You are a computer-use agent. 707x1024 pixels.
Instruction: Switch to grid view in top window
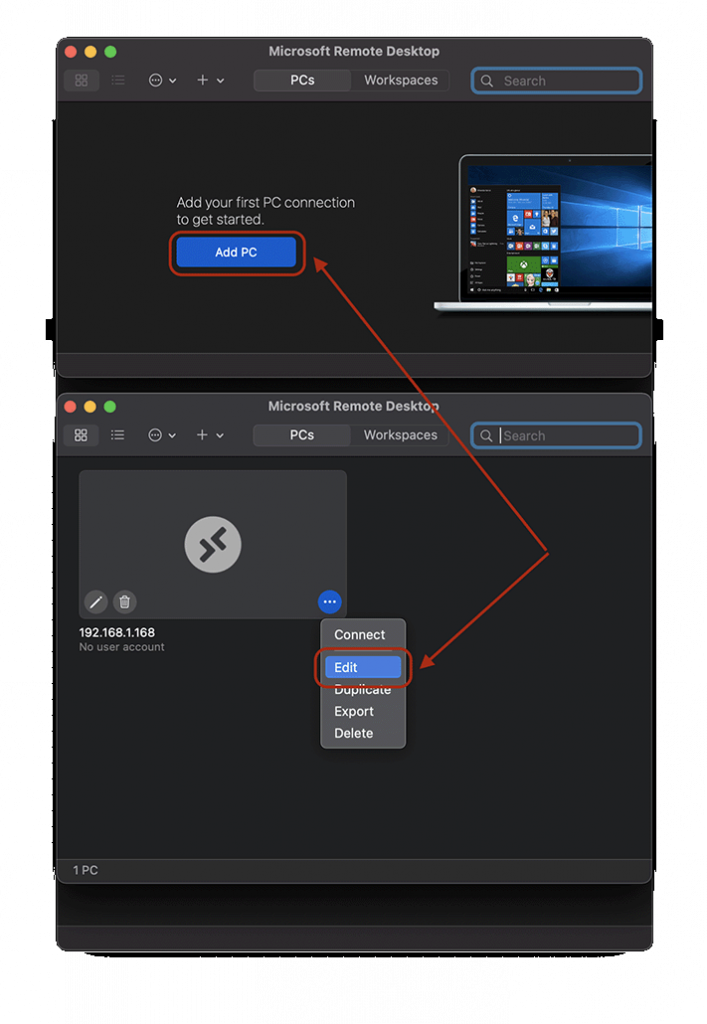pyautogui.click(x=82, y=80)
